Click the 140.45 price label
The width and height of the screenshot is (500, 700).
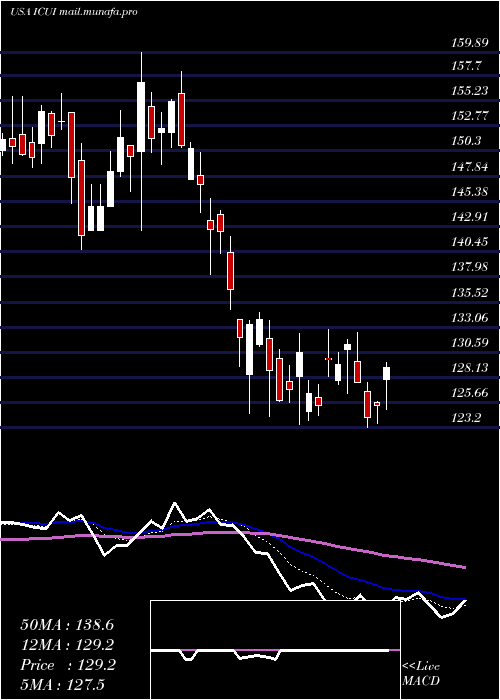(x=471, y=242)
